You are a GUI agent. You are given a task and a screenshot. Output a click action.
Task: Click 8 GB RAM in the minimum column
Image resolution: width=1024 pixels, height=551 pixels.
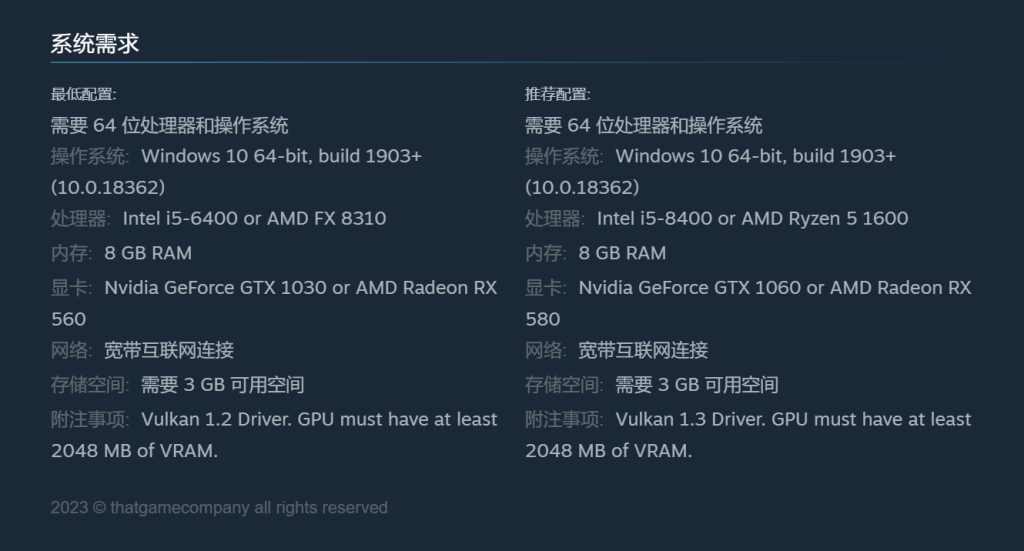(x=148, y=253)
